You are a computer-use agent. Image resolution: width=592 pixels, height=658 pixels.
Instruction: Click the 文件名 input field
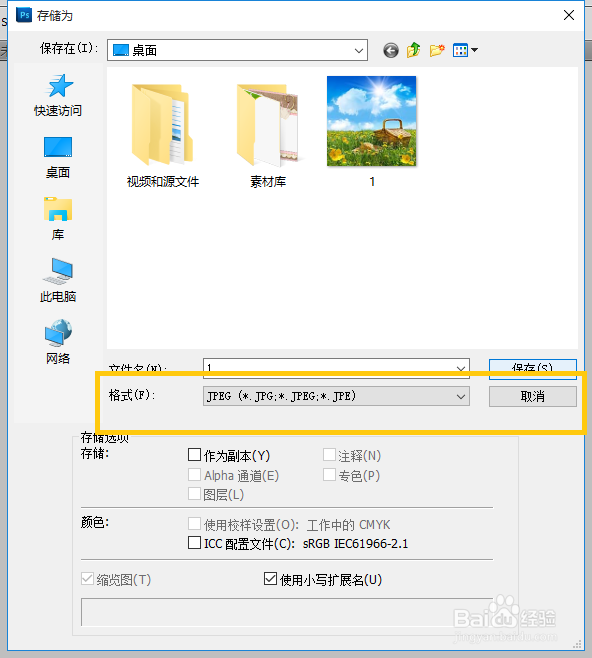336,368
